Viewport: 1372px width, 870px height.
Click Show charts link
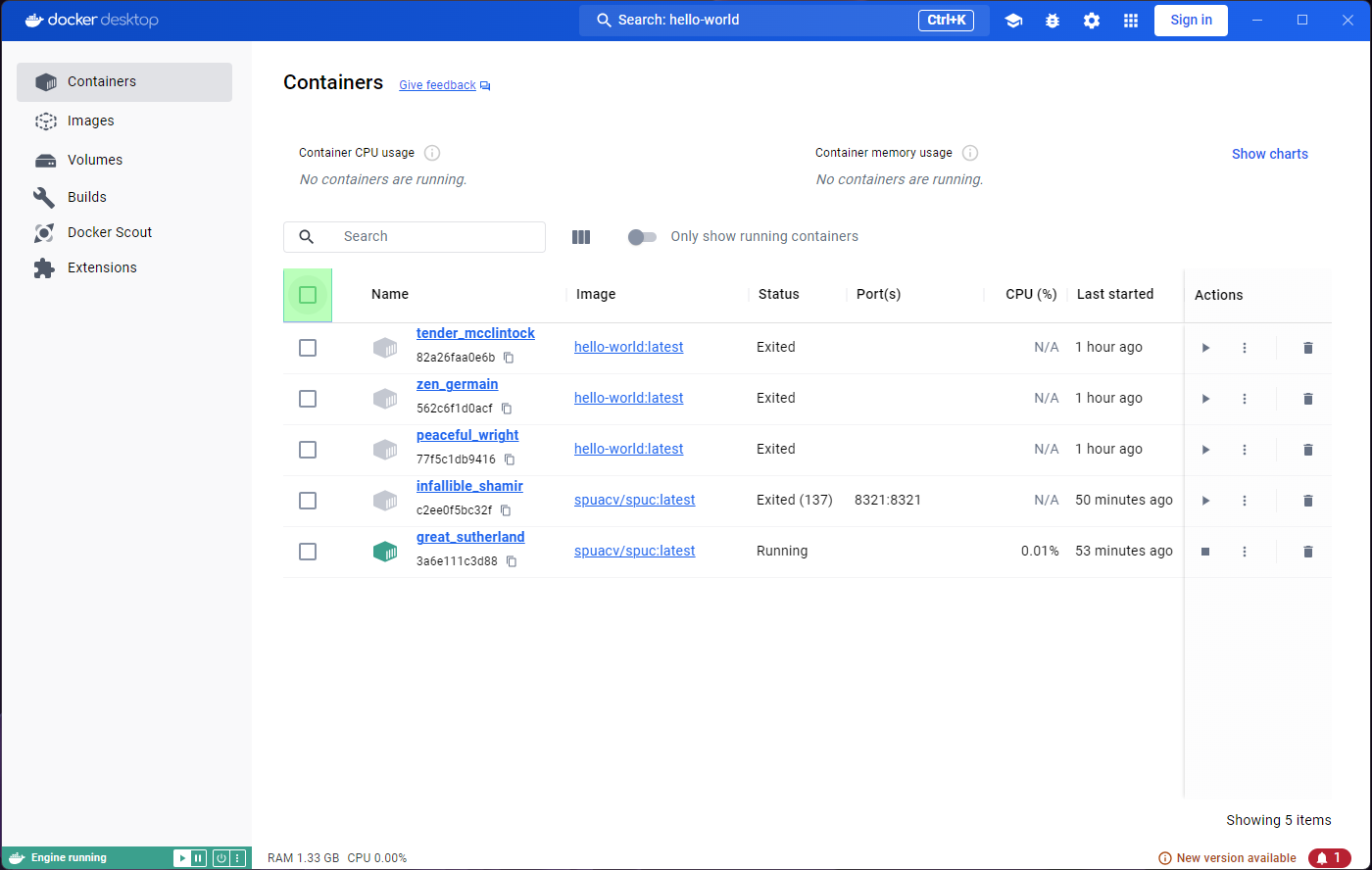coord(1269,154)
